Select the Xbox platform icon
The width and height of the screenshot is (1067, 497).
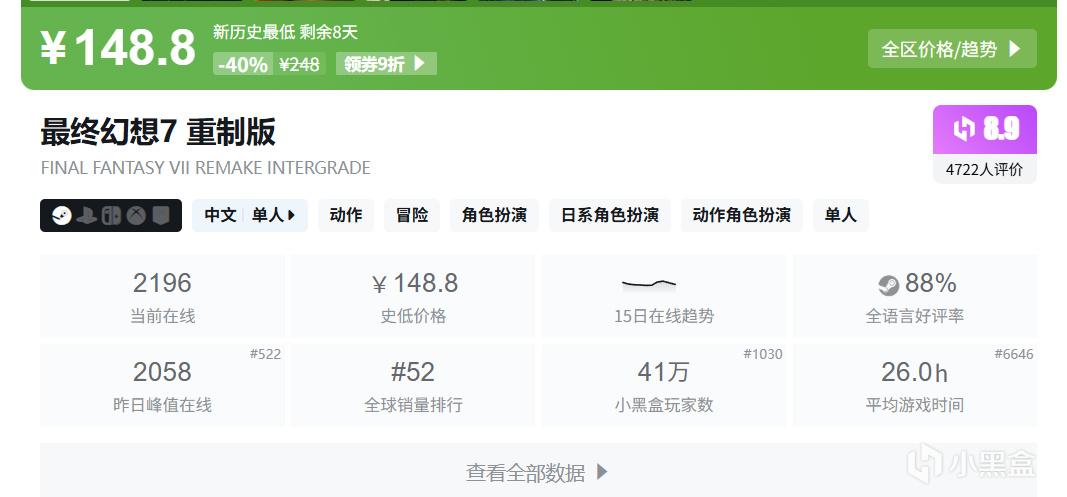click(x=136, y=216)
